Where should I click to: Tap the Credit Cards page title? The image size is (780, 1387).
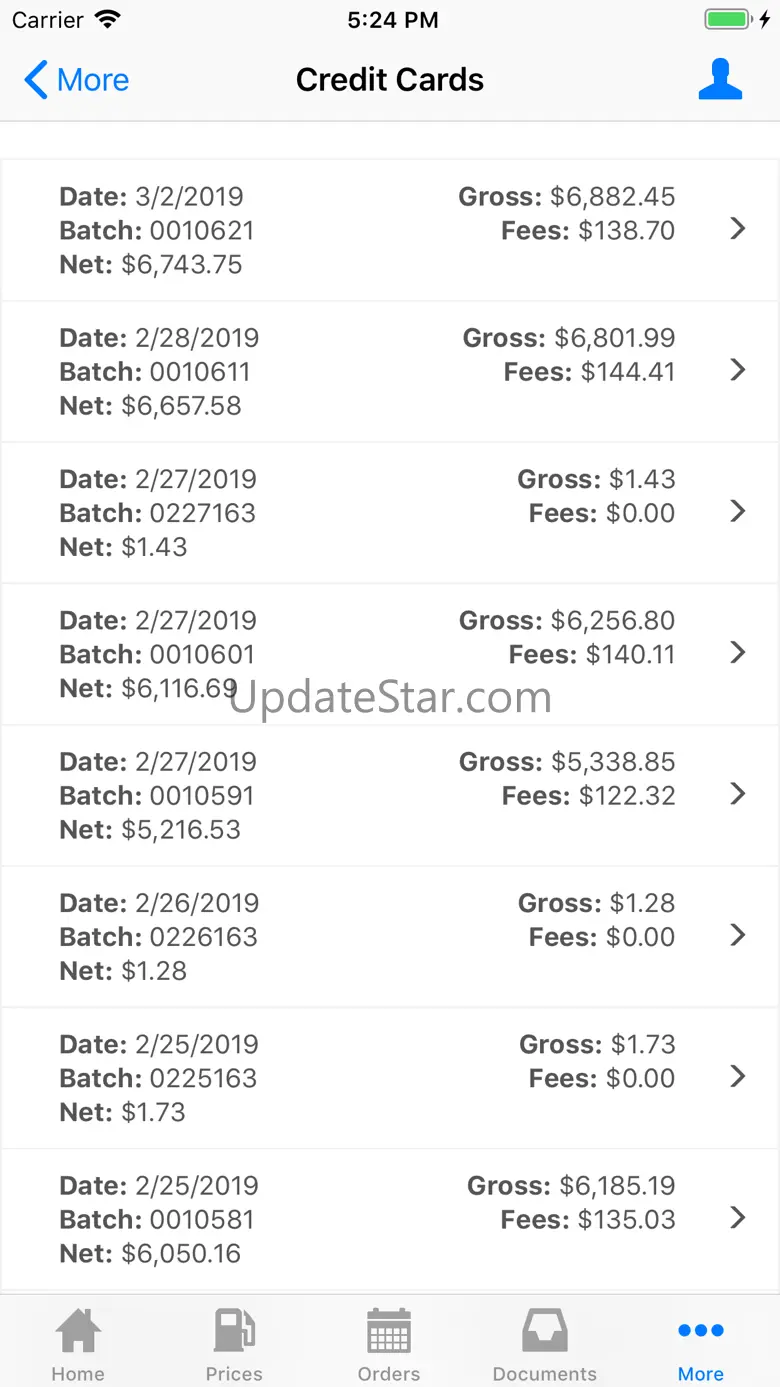390,80
